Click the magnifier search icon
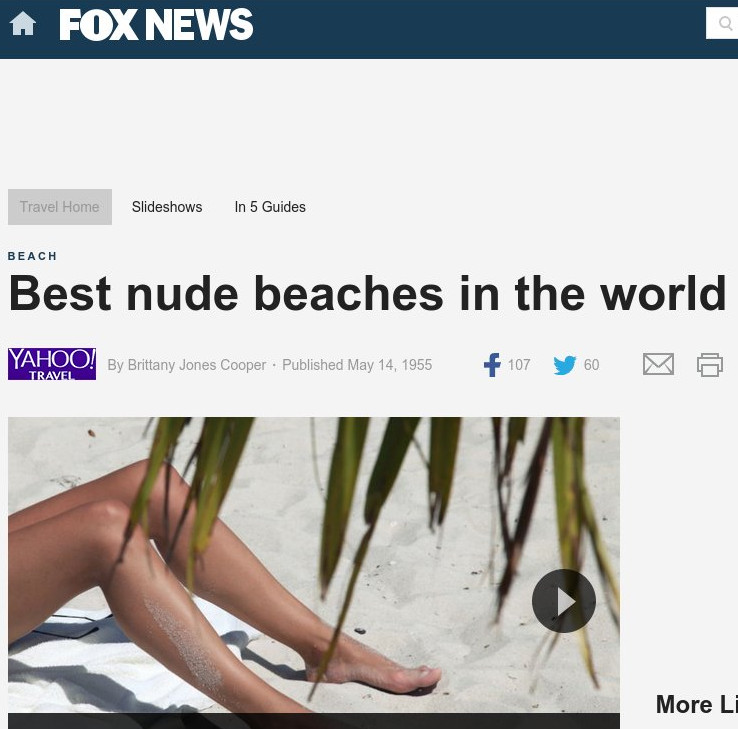 click(725, 23)
